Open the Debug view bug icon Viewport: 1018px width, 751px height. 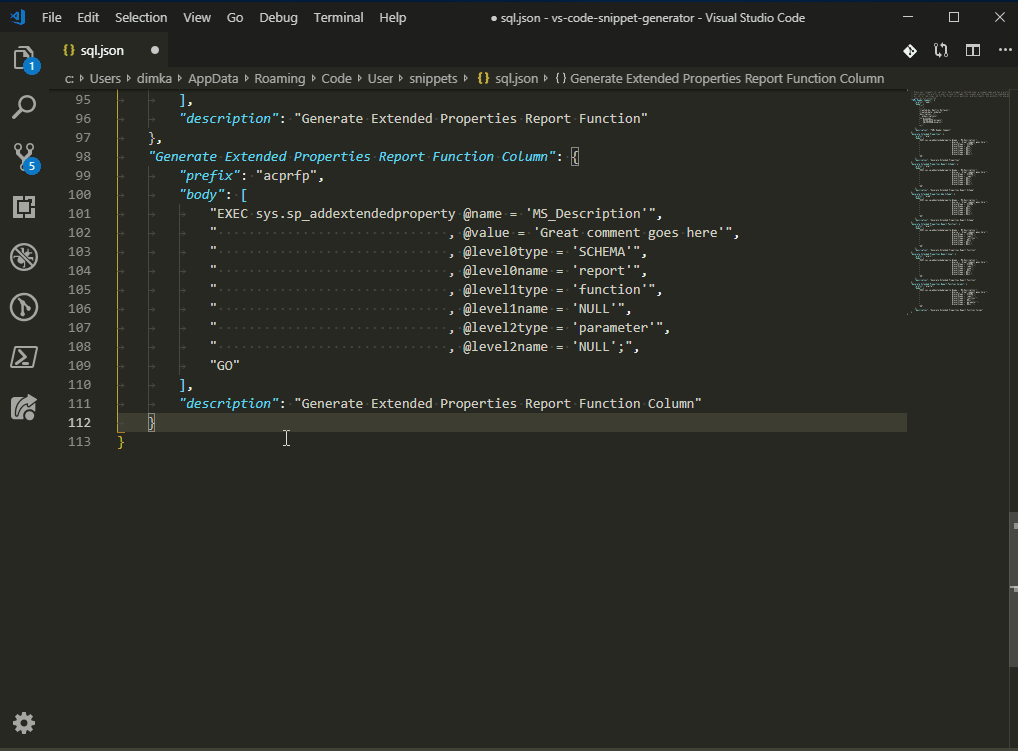[24, 257]
